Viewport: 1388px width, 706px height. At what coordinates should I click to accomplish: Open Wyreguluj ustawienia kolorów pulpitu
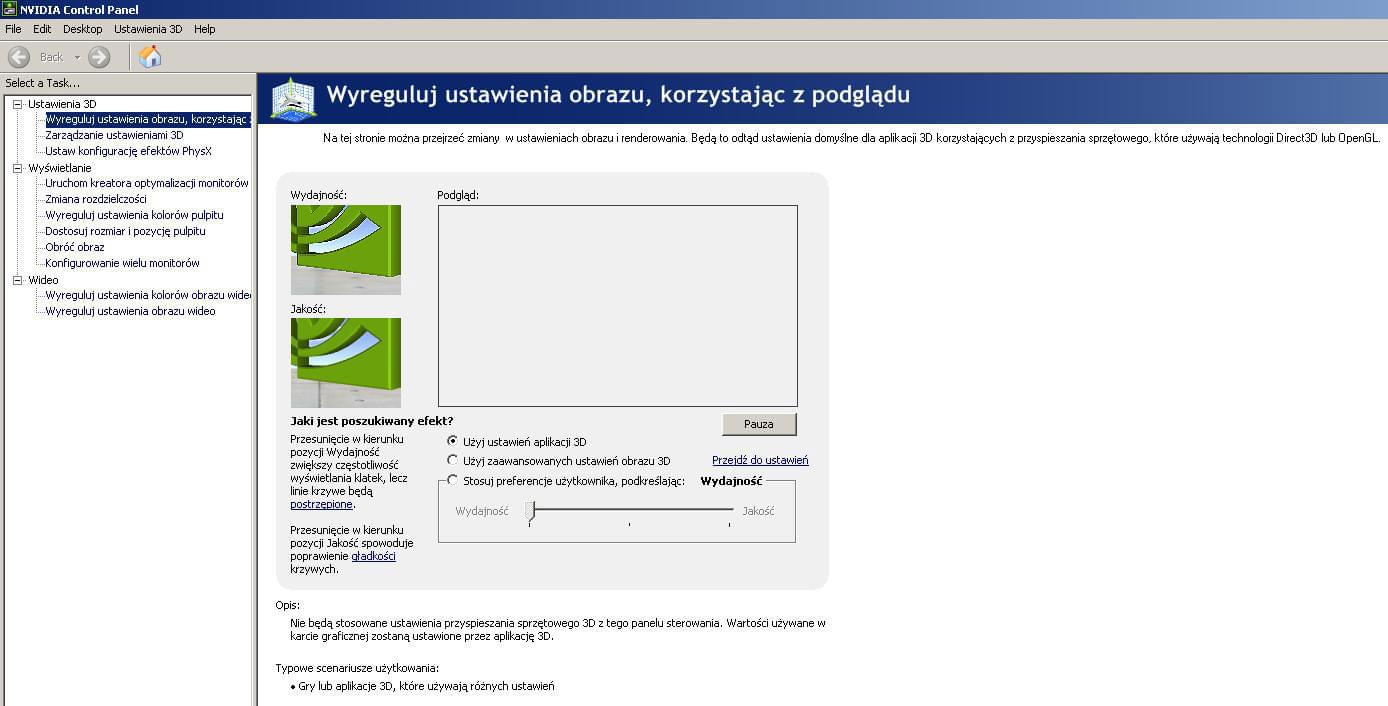(x=134, y=215)
